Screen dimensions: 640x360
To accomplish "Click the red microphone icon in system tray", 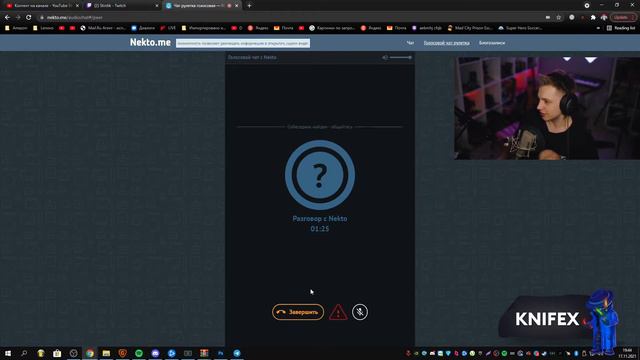I will [x=408, y=353].
